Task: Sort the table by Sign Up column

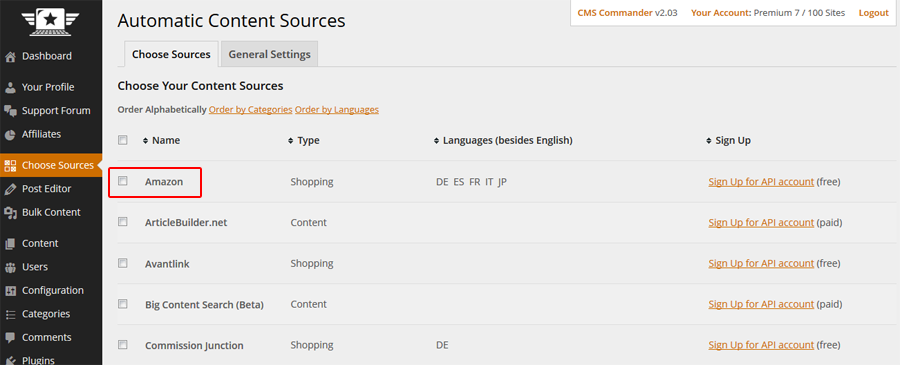Action: pyautogui.click(x=728, y=141)
